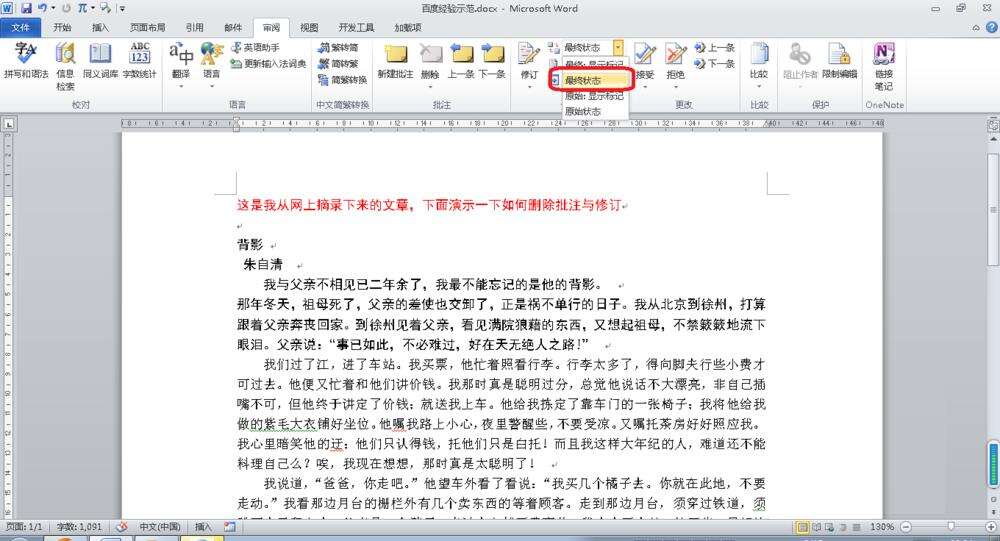Accept change with 接受 icon

coord(645,55)
